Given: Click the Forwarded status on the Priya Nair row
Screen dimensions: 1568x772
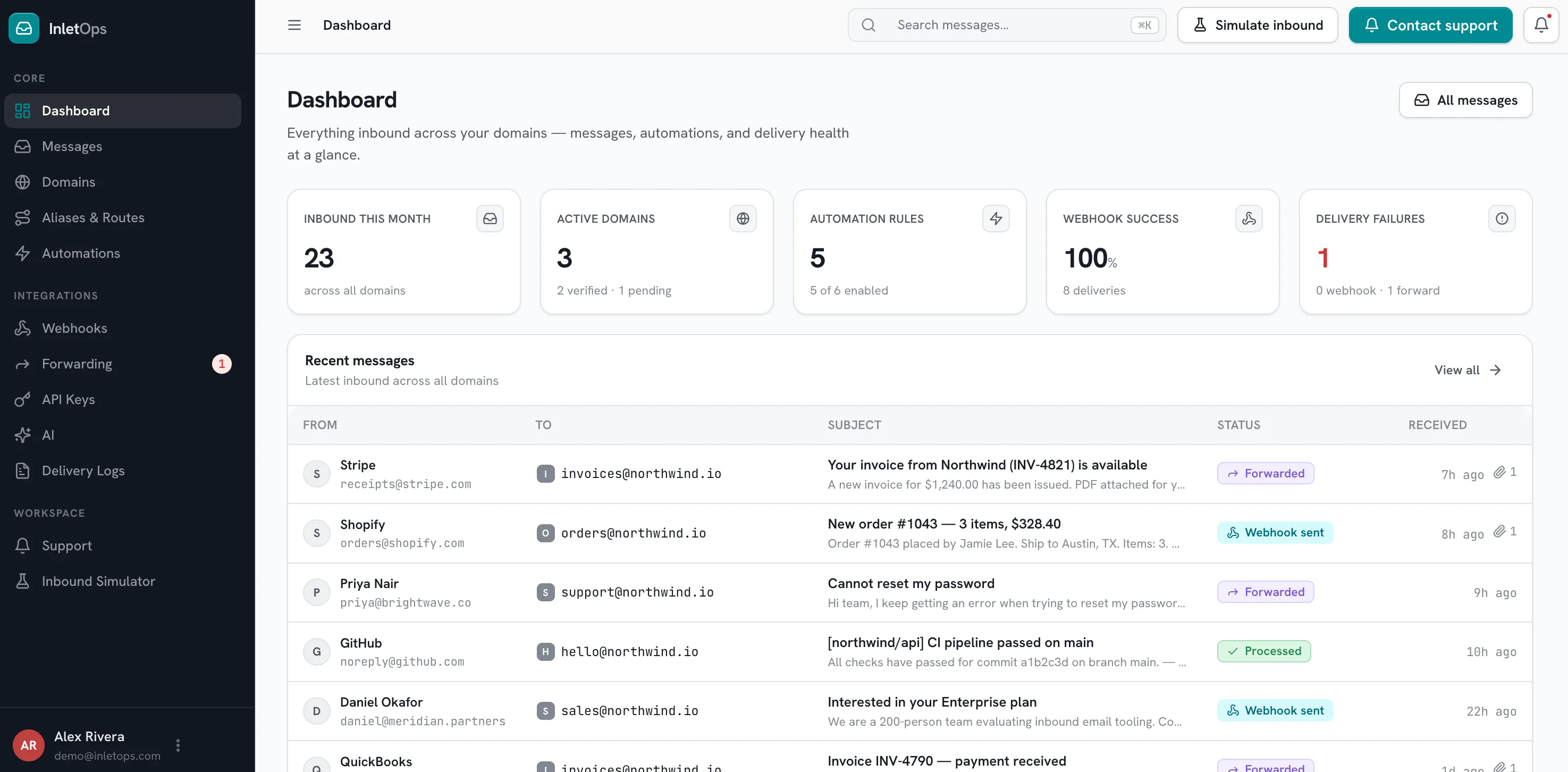Looking at the screenshot, I should click(x=1265, y=592).
